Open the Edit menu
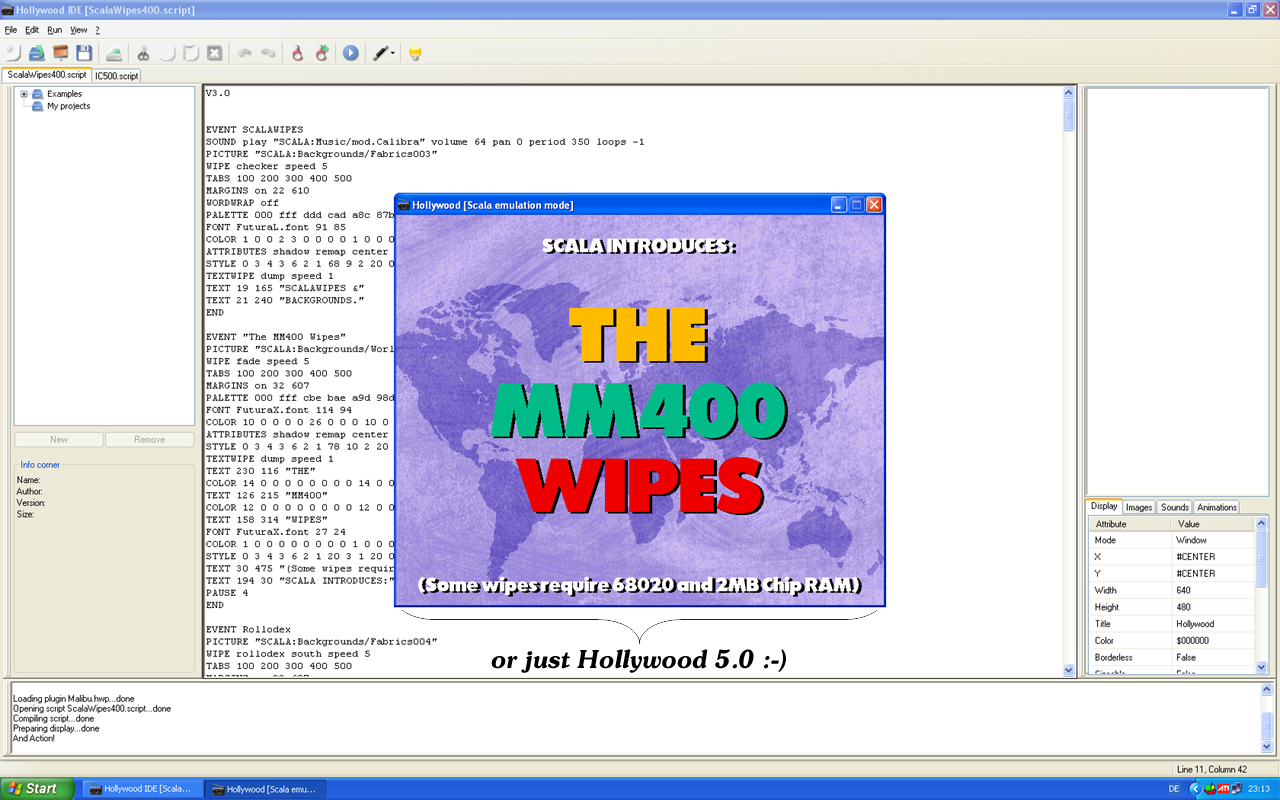 (32, 30)
